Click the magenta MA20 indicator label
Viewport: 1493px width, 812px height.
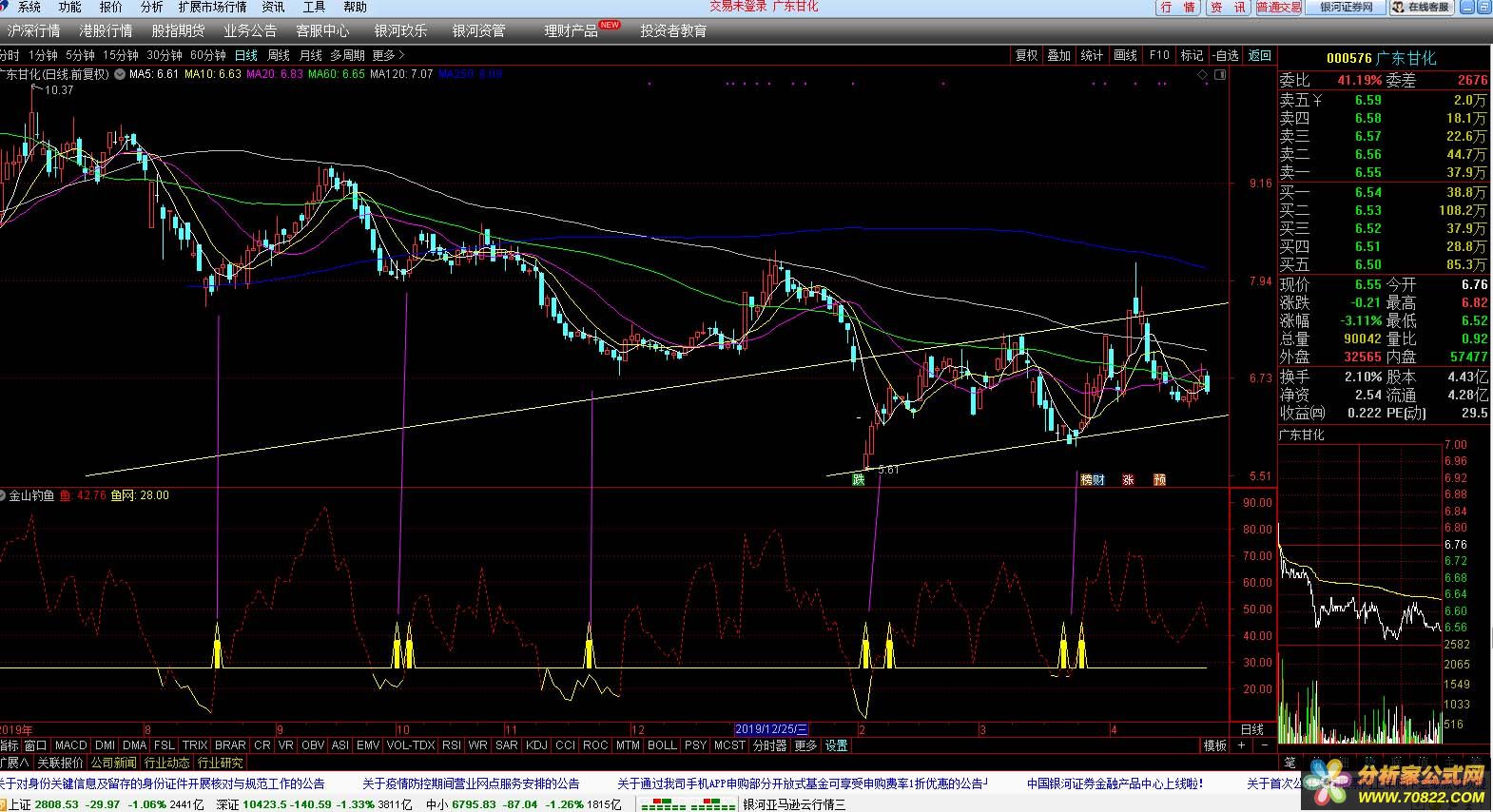click(x=275, y=73)
